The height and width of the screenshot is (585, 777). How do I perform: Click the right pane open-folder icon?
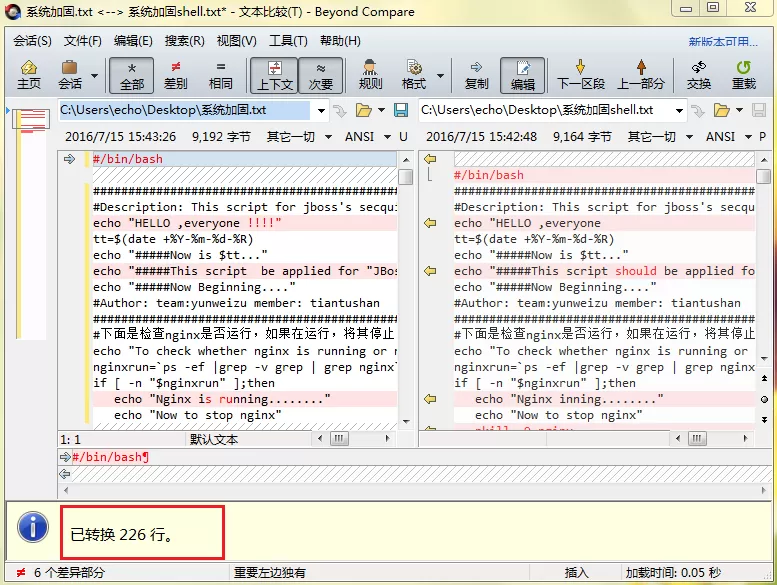point(722,110)
